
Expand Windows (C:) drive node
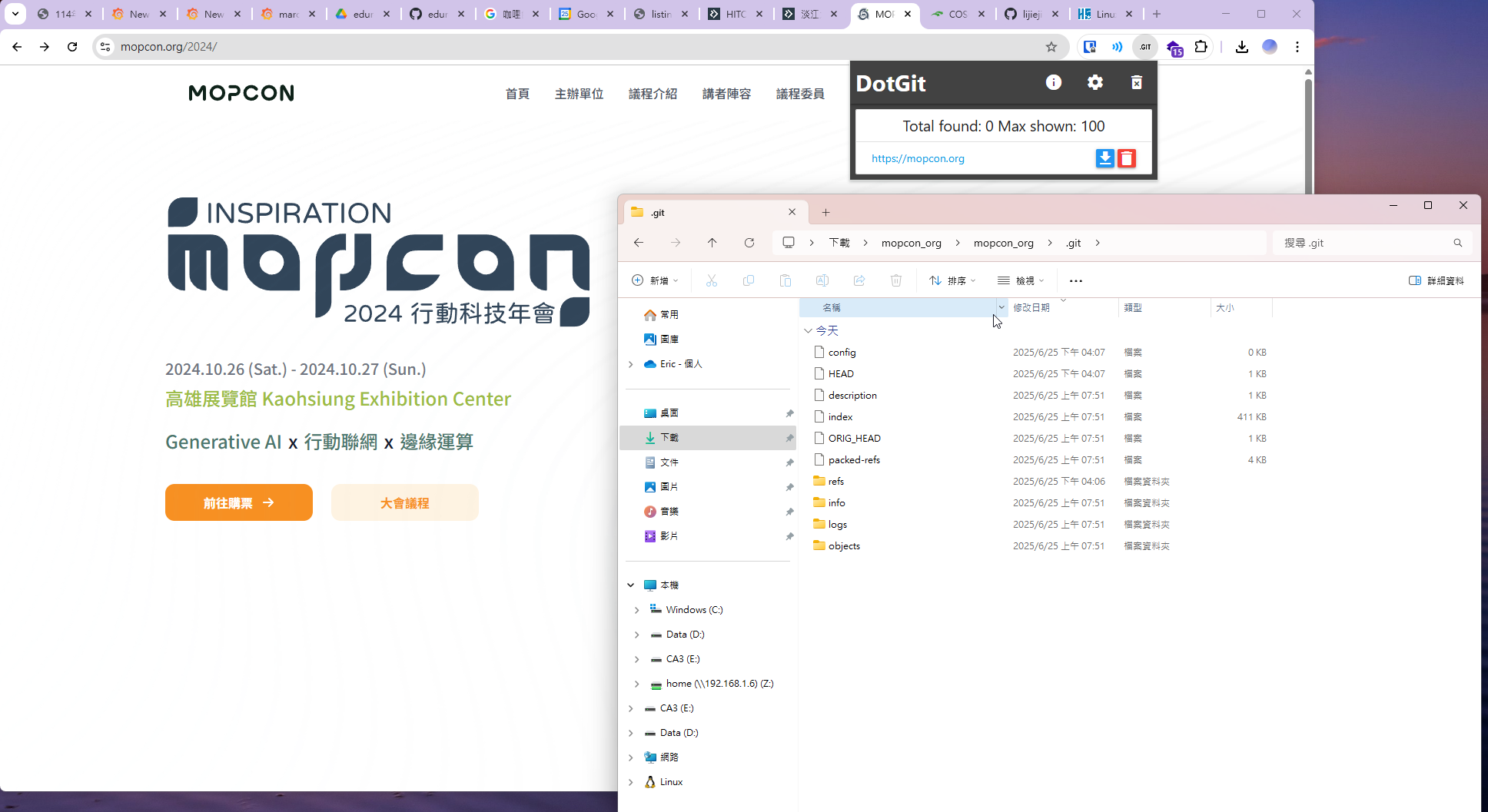click(x=636, y=610)
